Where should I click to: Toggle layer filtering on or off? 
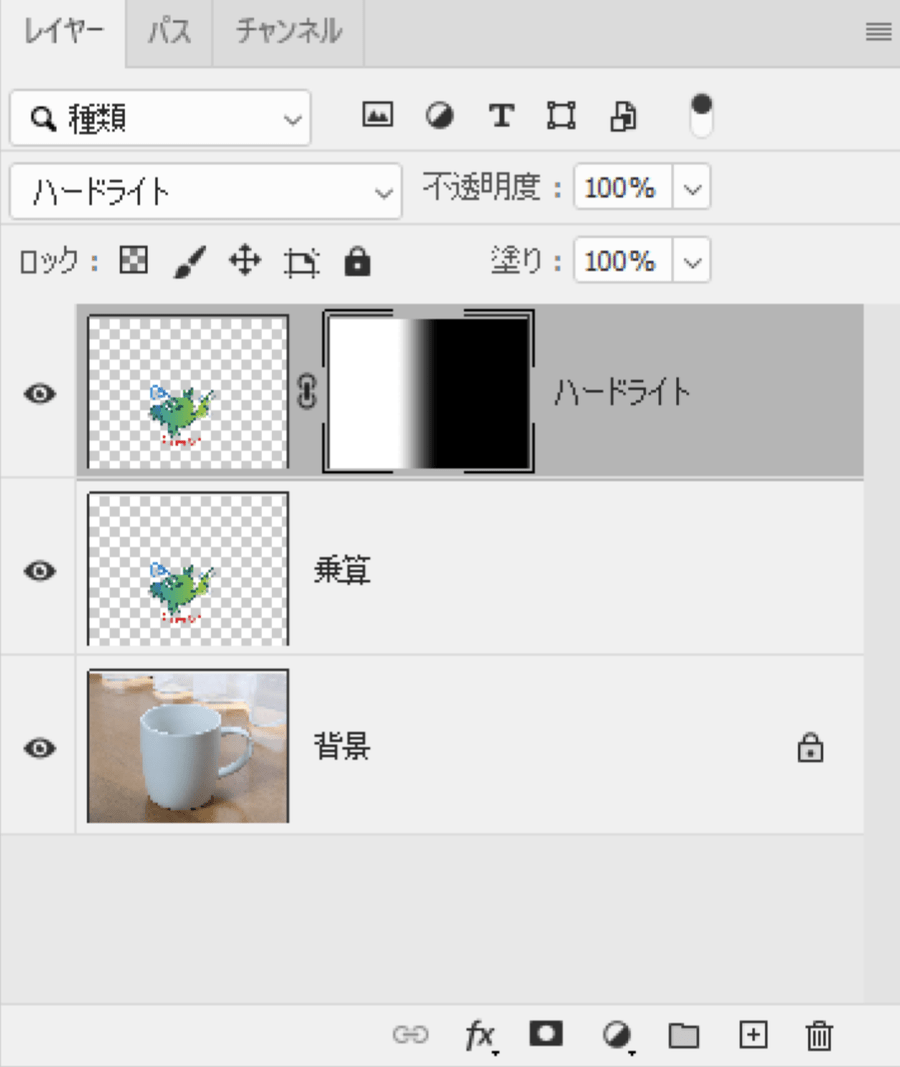click(x=701, y=116)
